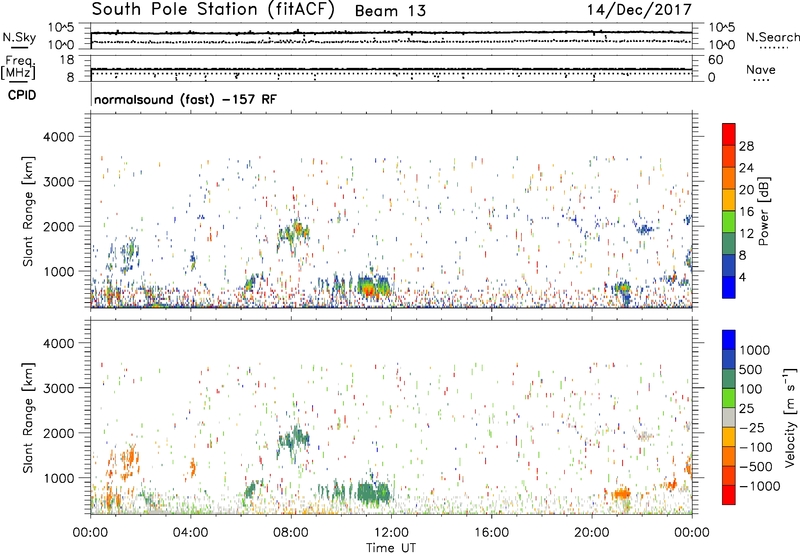This screenshot has height=554, width=800.
Task: Click the Power color bar segment between 20 and 24
Action: point(729,178)
